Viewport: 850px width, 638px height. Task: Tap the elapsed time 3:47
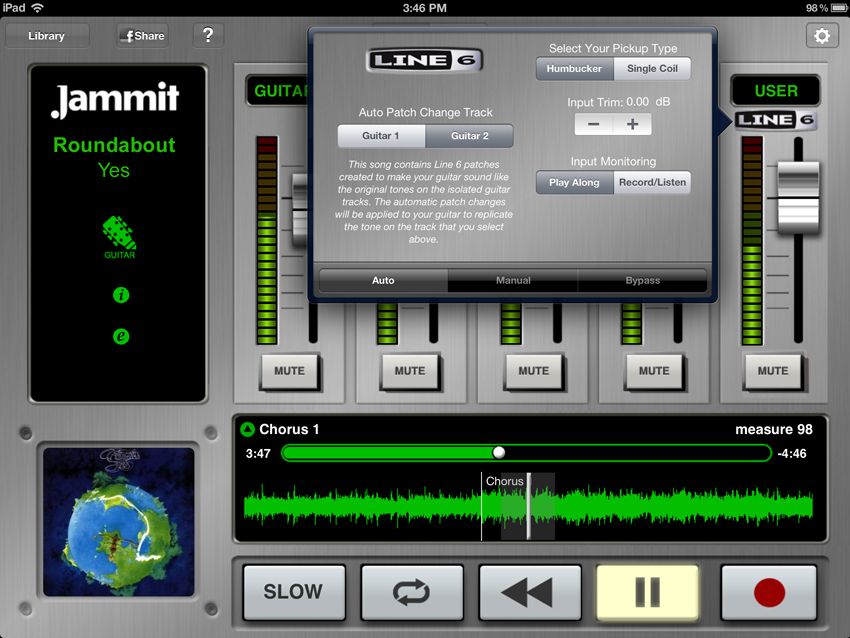(258, 454)
